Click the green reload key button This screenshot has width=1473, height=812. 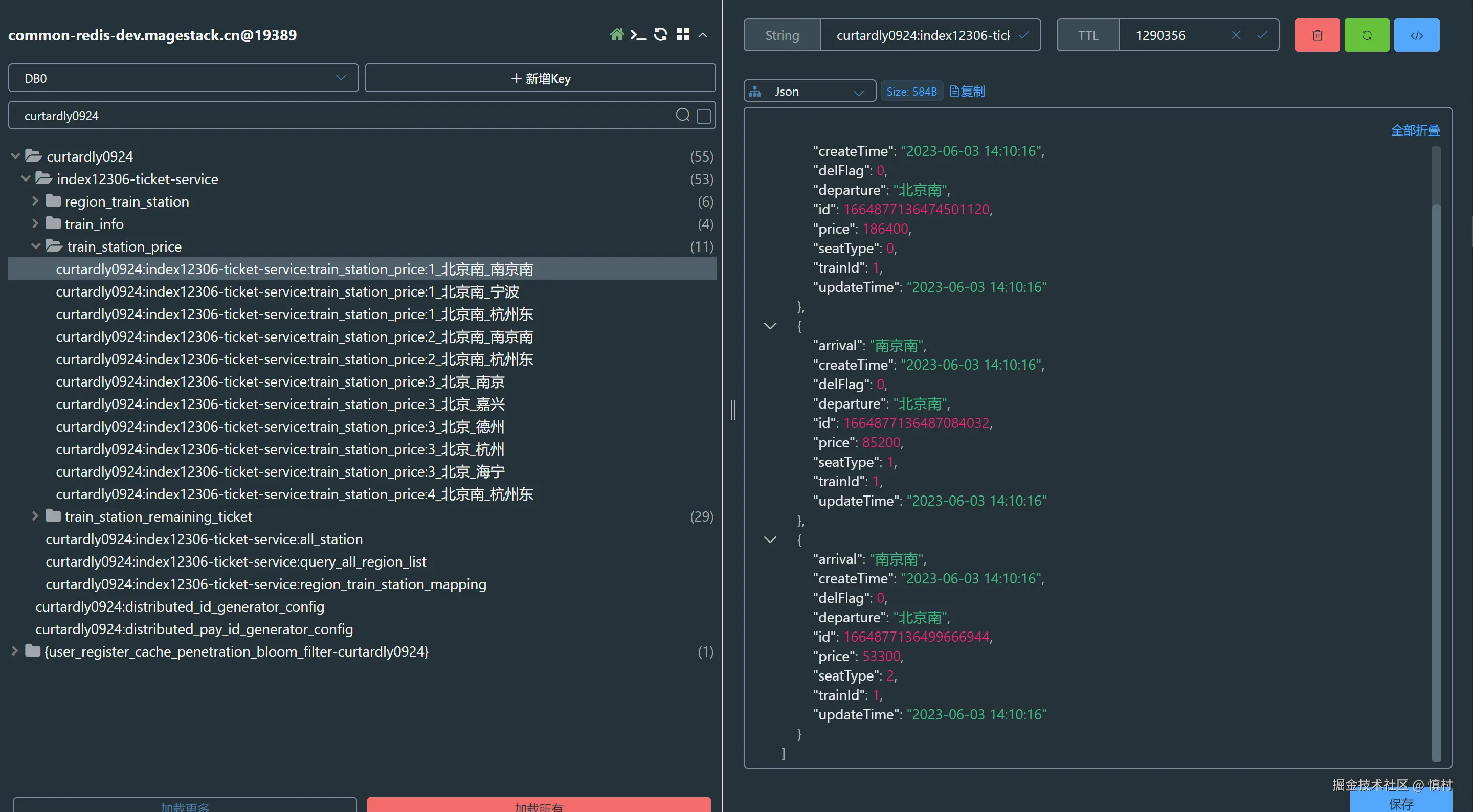1367,35
